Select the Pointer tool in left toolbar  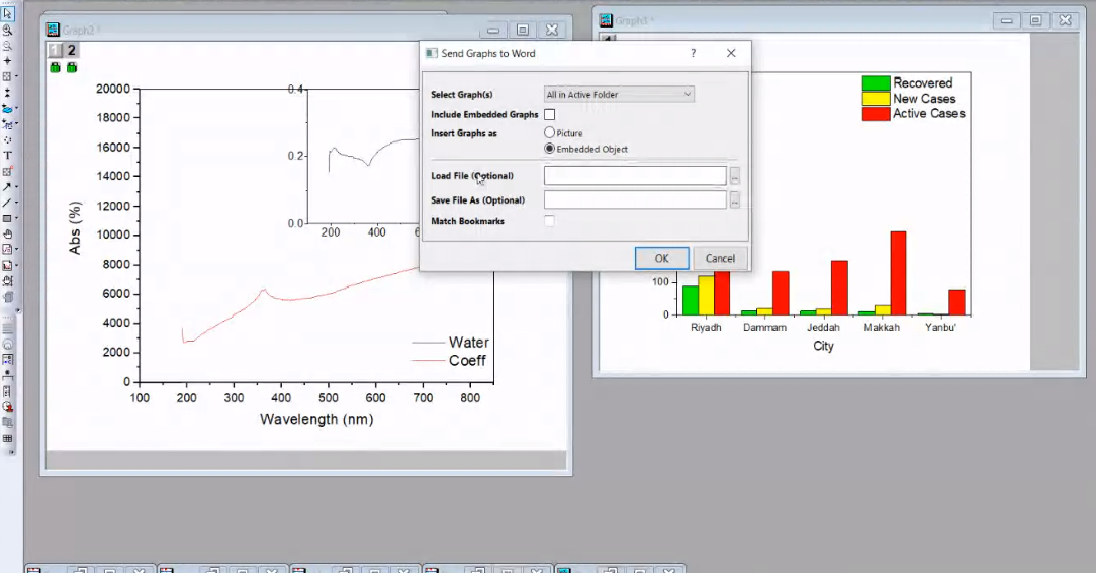click(x=7, y=13)
